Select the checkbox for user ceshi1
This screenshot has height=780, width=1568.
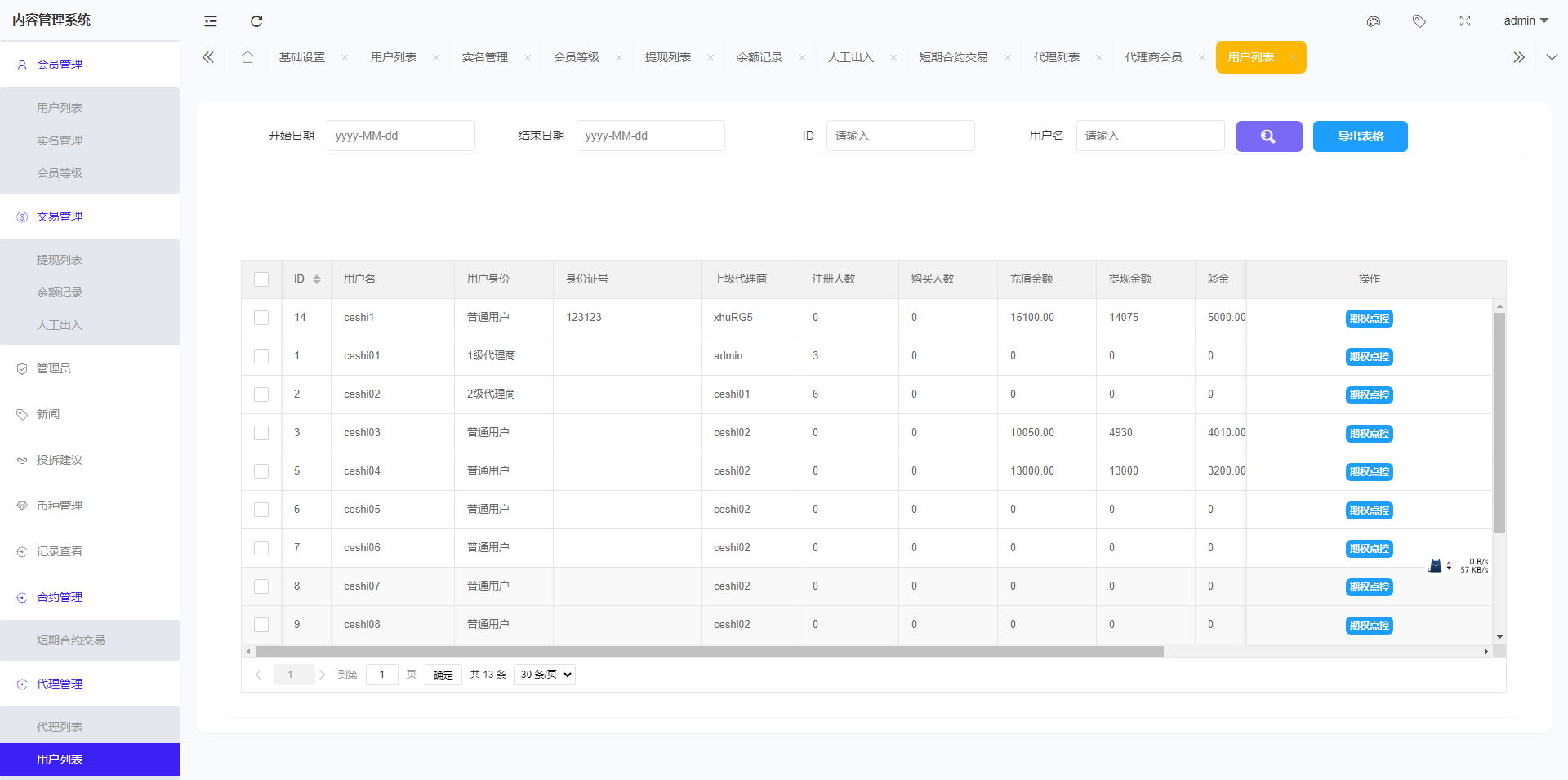[261, 318]
